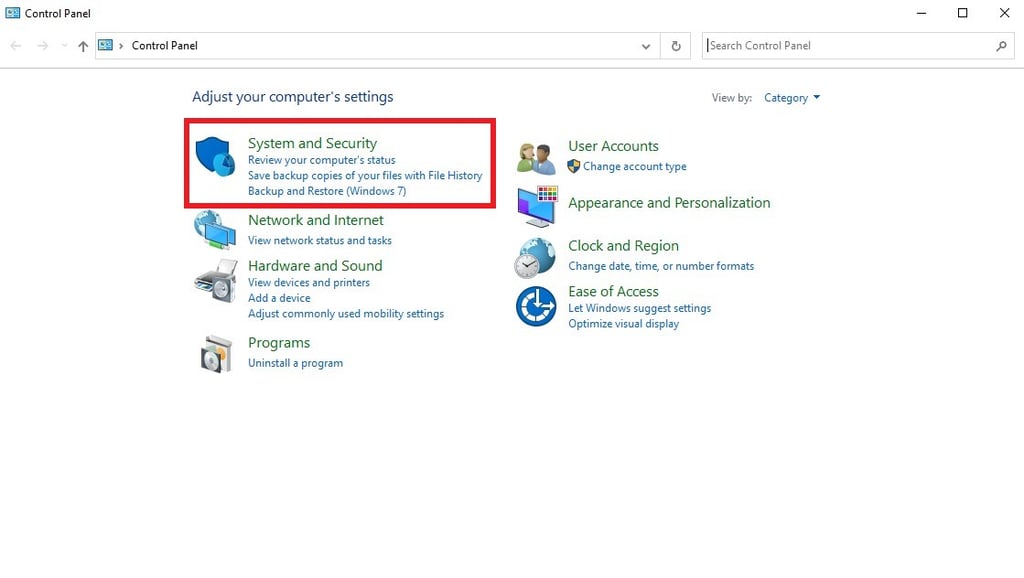Open Save backup copies with File History
The image size is (1024, 578).
[365, 176]
